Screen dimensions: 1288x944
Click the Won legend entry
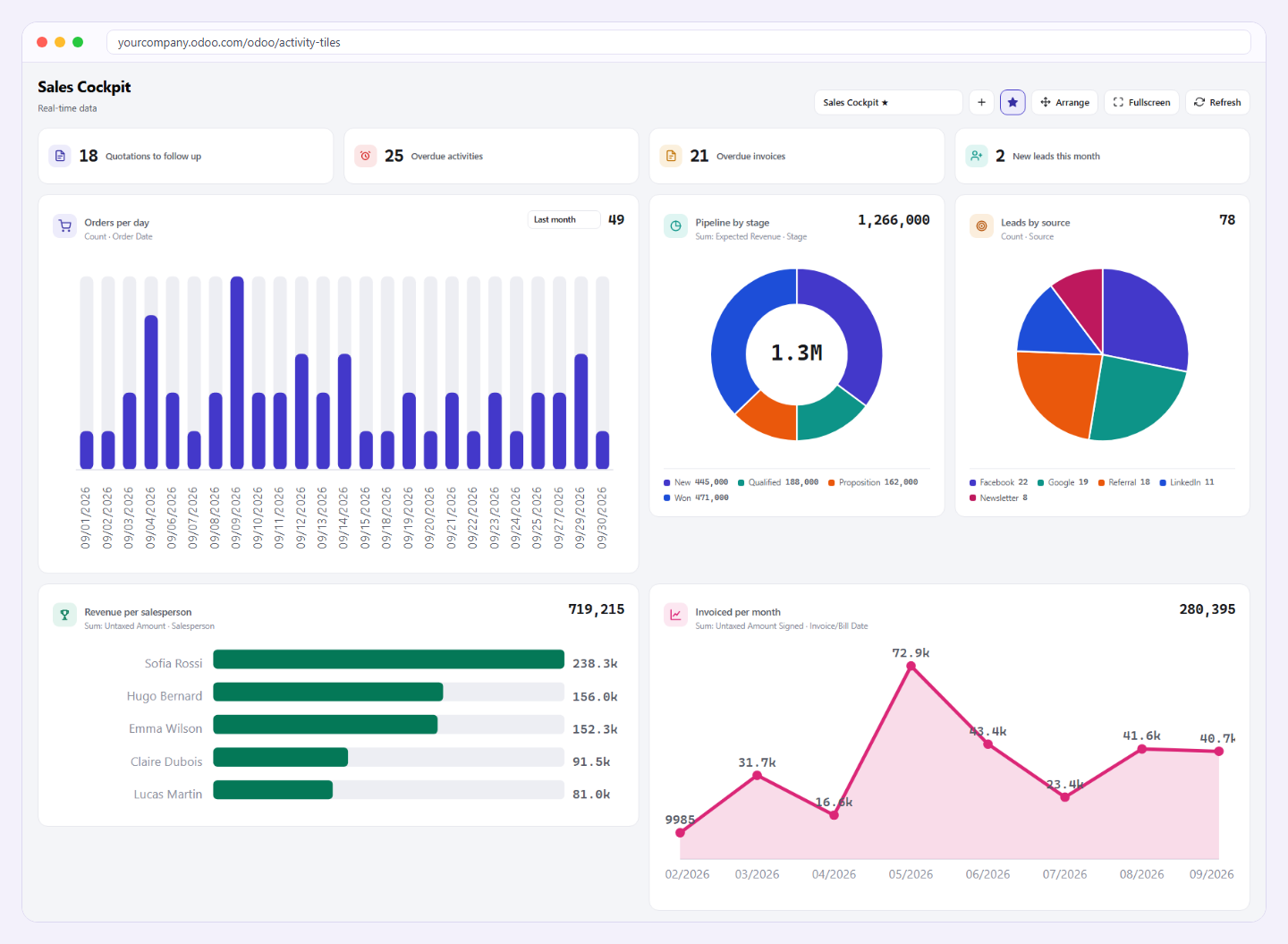pos(696,498)
